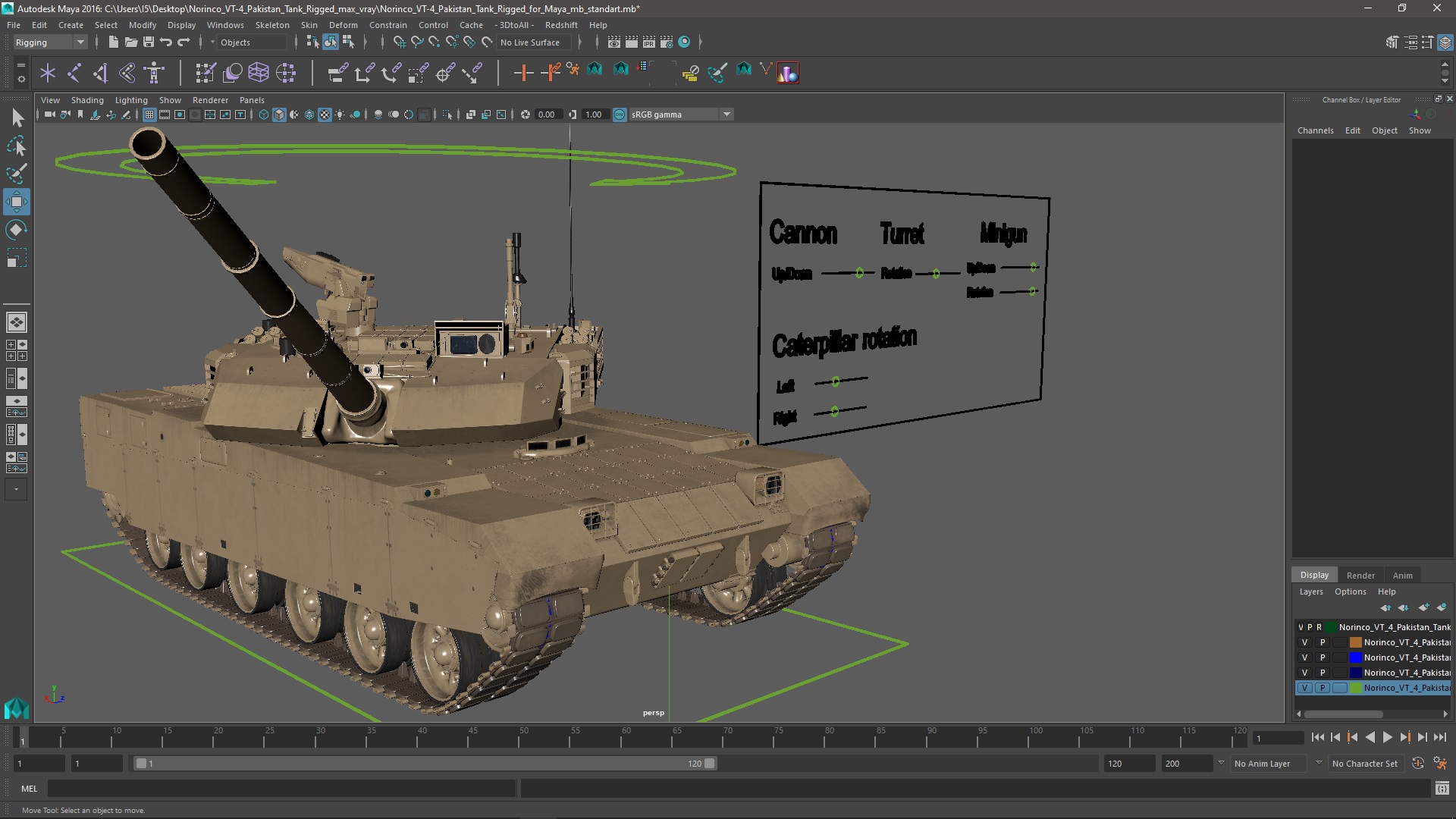Toggle textured display in viewport
1456x819 pixels.
[325, 115]
